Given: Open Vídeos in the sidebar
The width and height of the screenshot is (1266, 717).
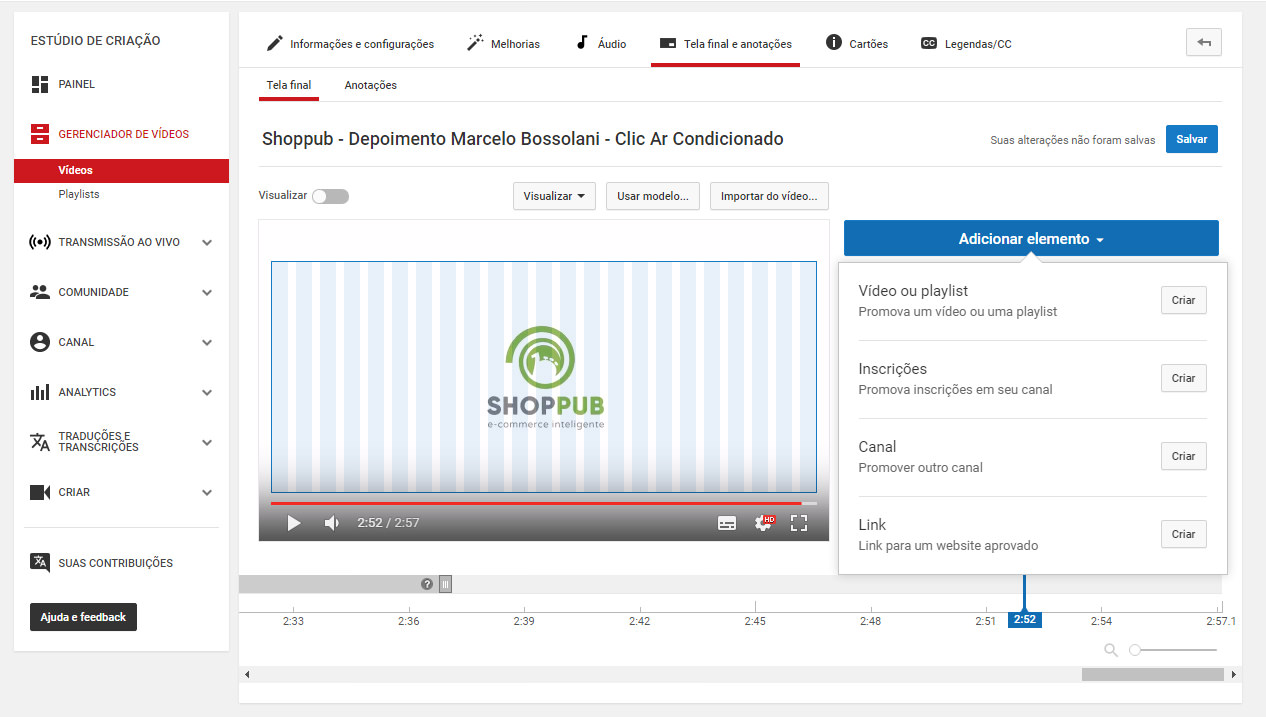Looking at the screenshot, I should 121,170.
